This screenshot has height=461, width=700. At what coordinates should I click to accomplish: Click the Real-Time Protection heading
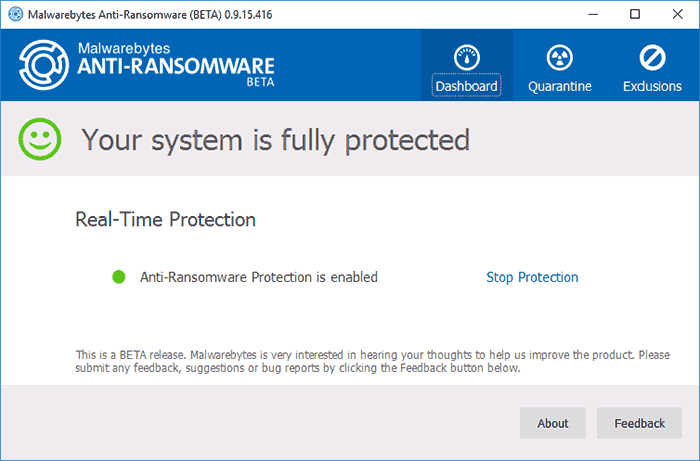[x=165, y=219]
